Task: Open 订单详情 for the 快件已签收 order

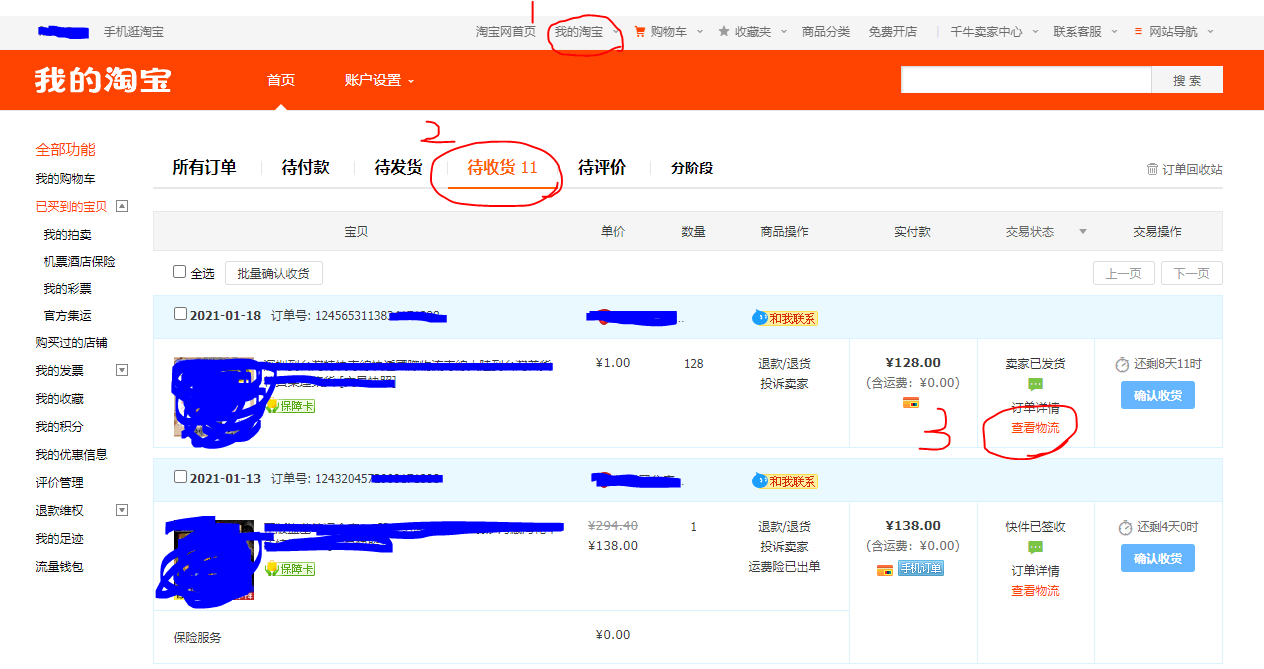Action: (x=1035, y=570)
